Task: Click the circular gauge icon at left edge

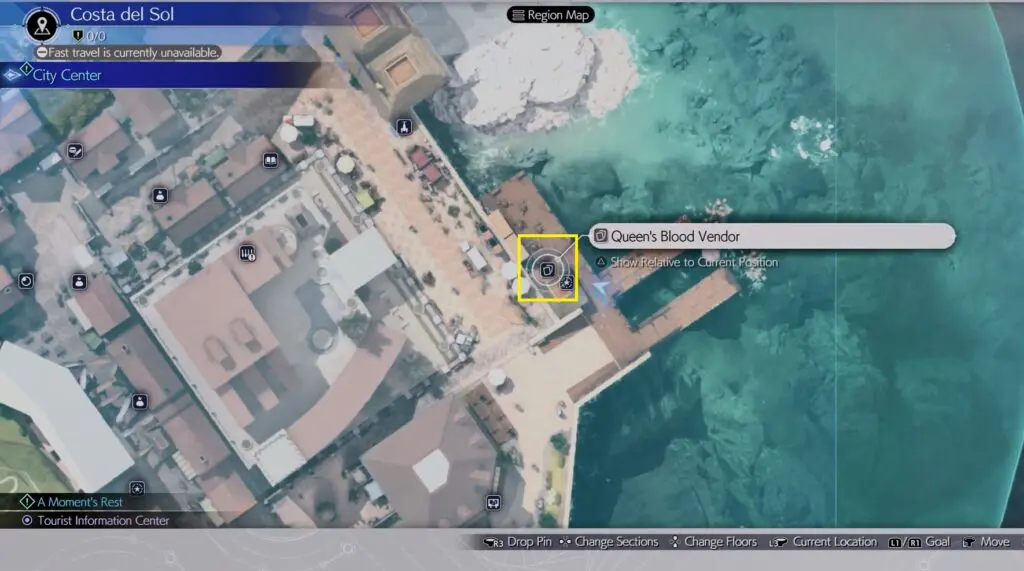Action: (26, 281)
